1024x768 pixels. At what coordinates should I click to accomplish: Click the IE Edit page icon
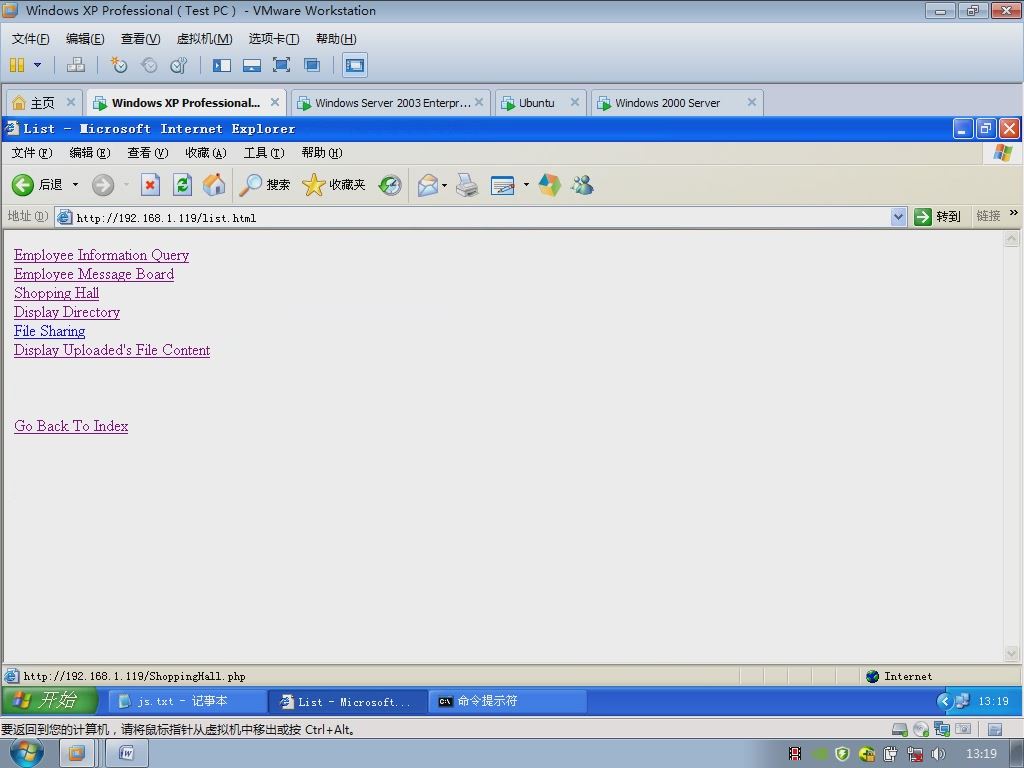coord(502,185)
